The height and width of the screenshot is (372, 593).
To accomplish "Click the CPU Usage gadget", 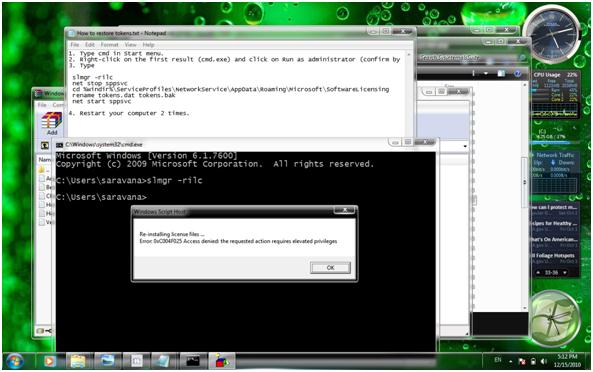I will (x=555, y=95).
